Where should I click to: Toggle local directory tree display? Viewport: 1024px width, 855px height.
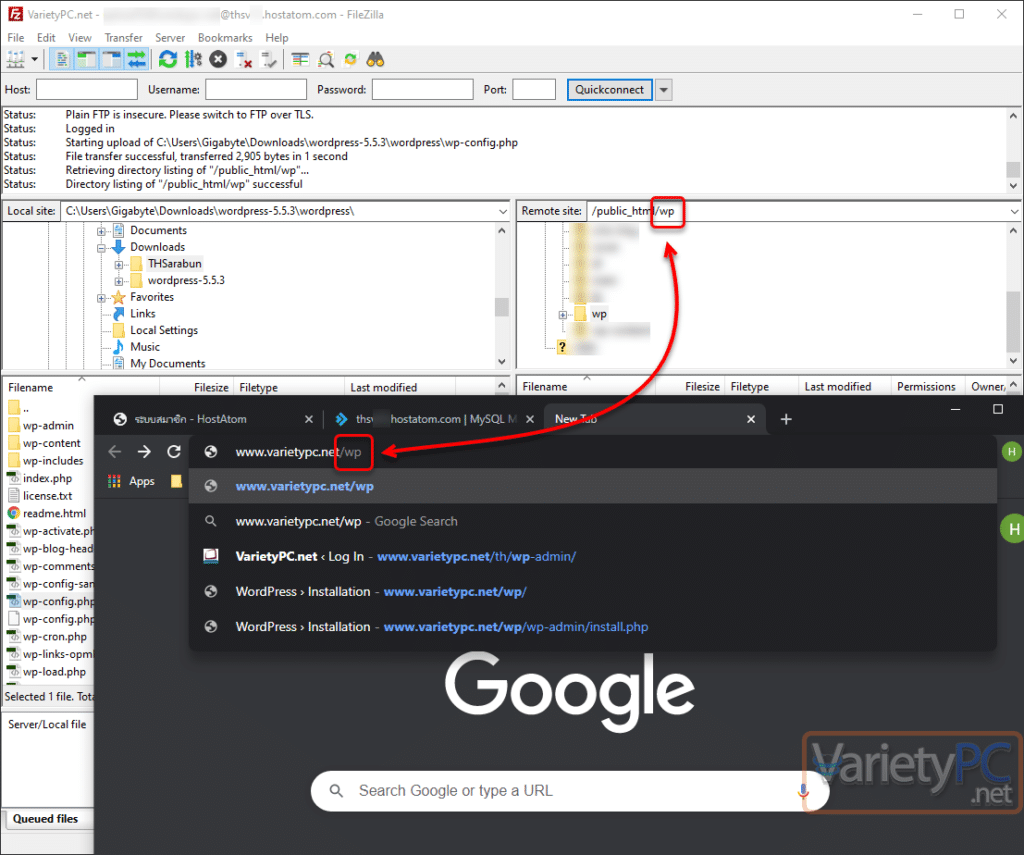(86, 60)
